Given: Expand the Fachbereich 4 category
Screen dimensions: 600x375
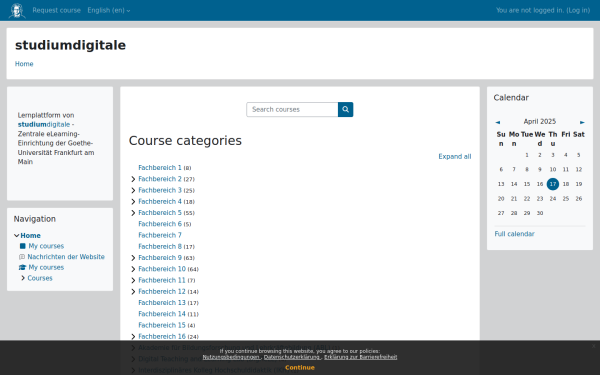Looking at the screenshot, I should tap(133, 202).
